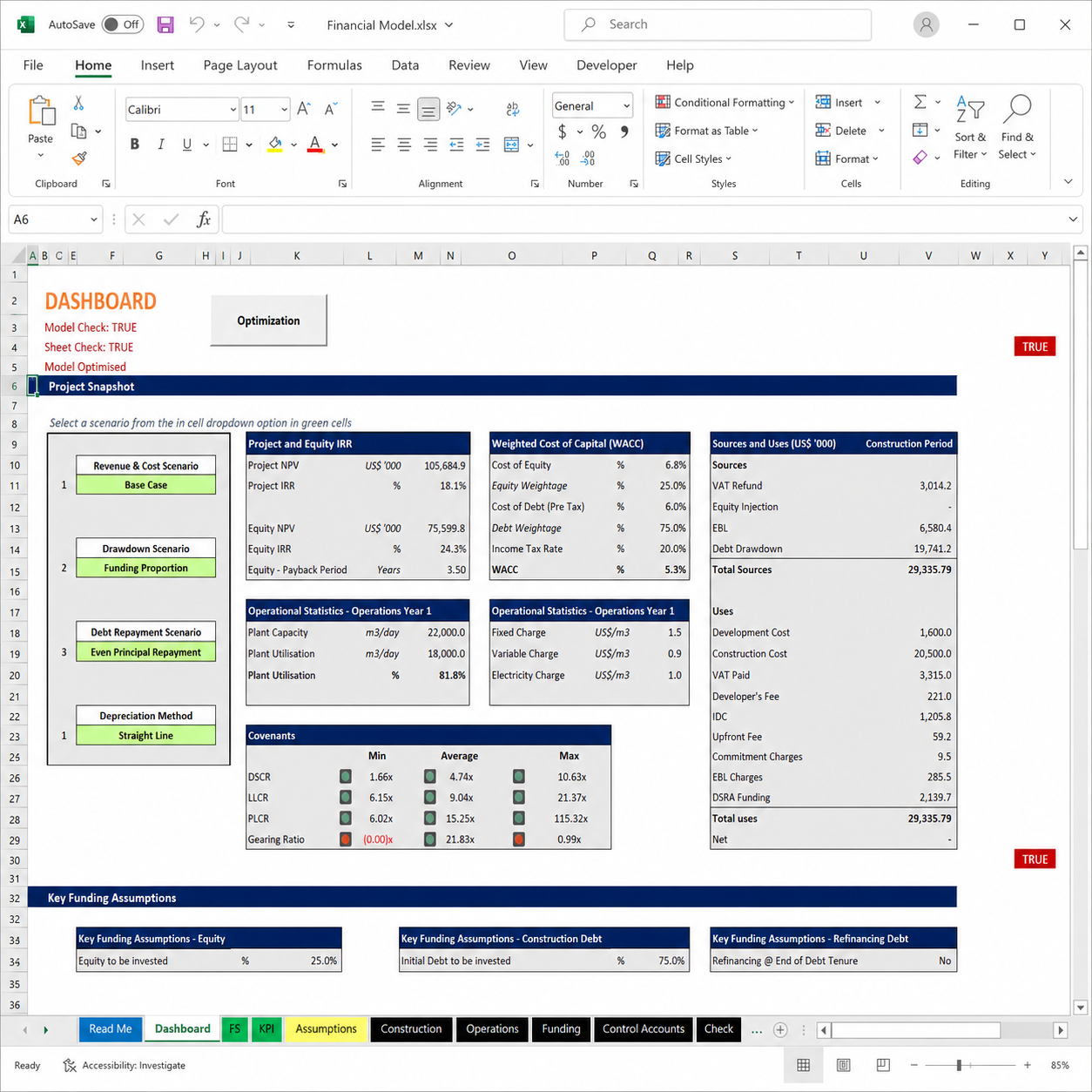Open the Page Layout tab
The width and height of the screenshot is (1092, 1092).
pos(240,65)
